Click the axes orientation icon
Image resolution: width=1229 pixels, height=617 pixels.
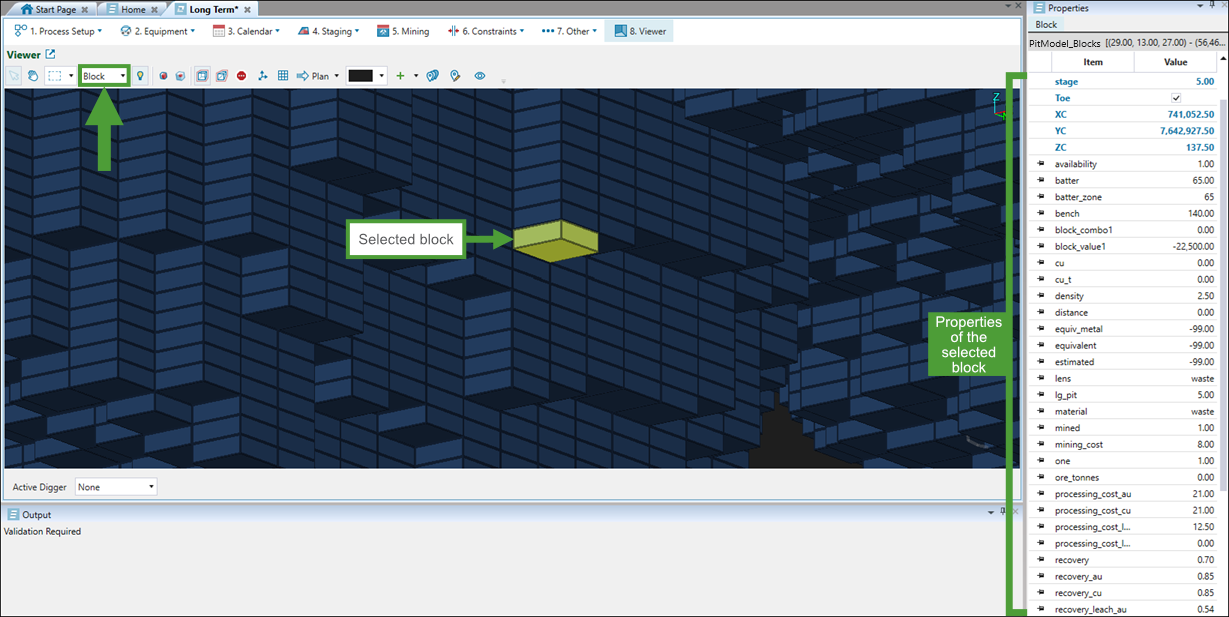pyautogui.click(x=263, y=76)
